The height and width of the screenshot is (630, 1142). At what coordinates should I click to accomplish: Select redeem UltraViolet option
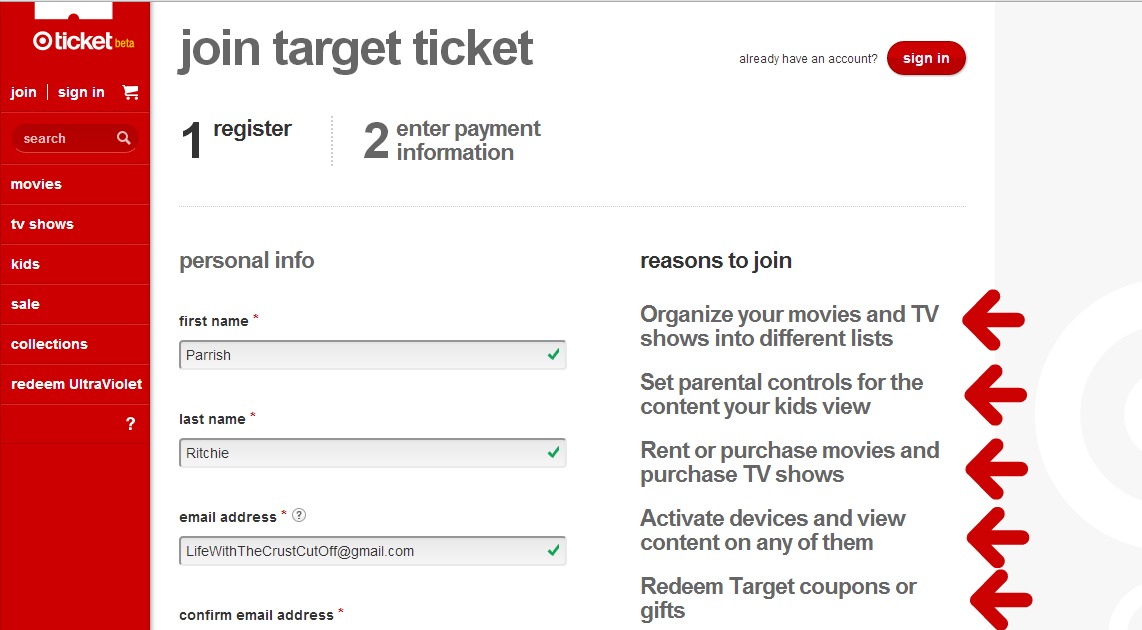click(76, 384)
